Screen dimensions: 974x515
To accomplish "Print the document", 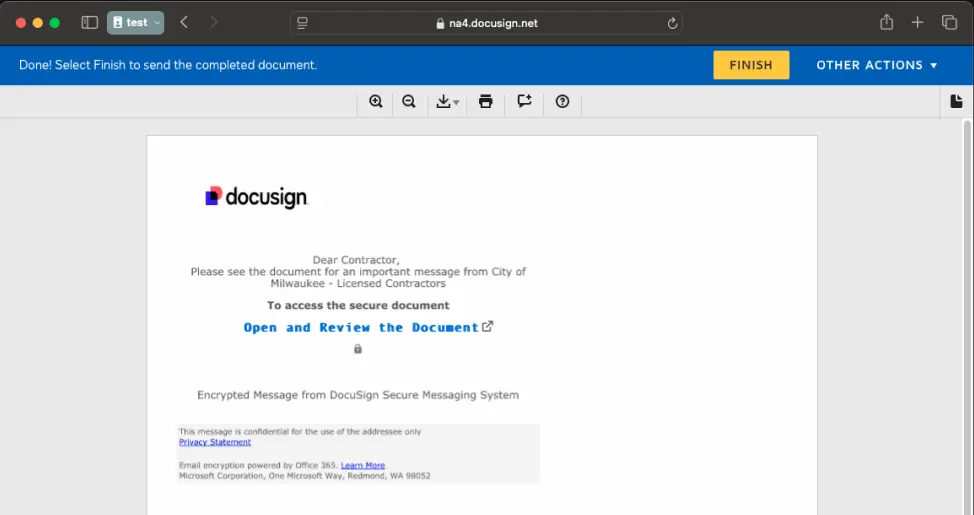I will 486,101.
